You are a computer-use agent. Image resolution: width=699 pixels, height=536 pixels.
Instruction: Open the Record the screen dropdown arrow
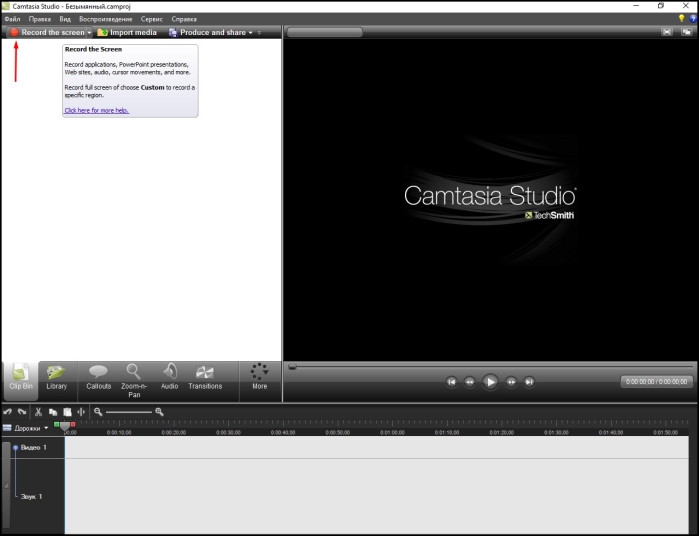(89, 33)
